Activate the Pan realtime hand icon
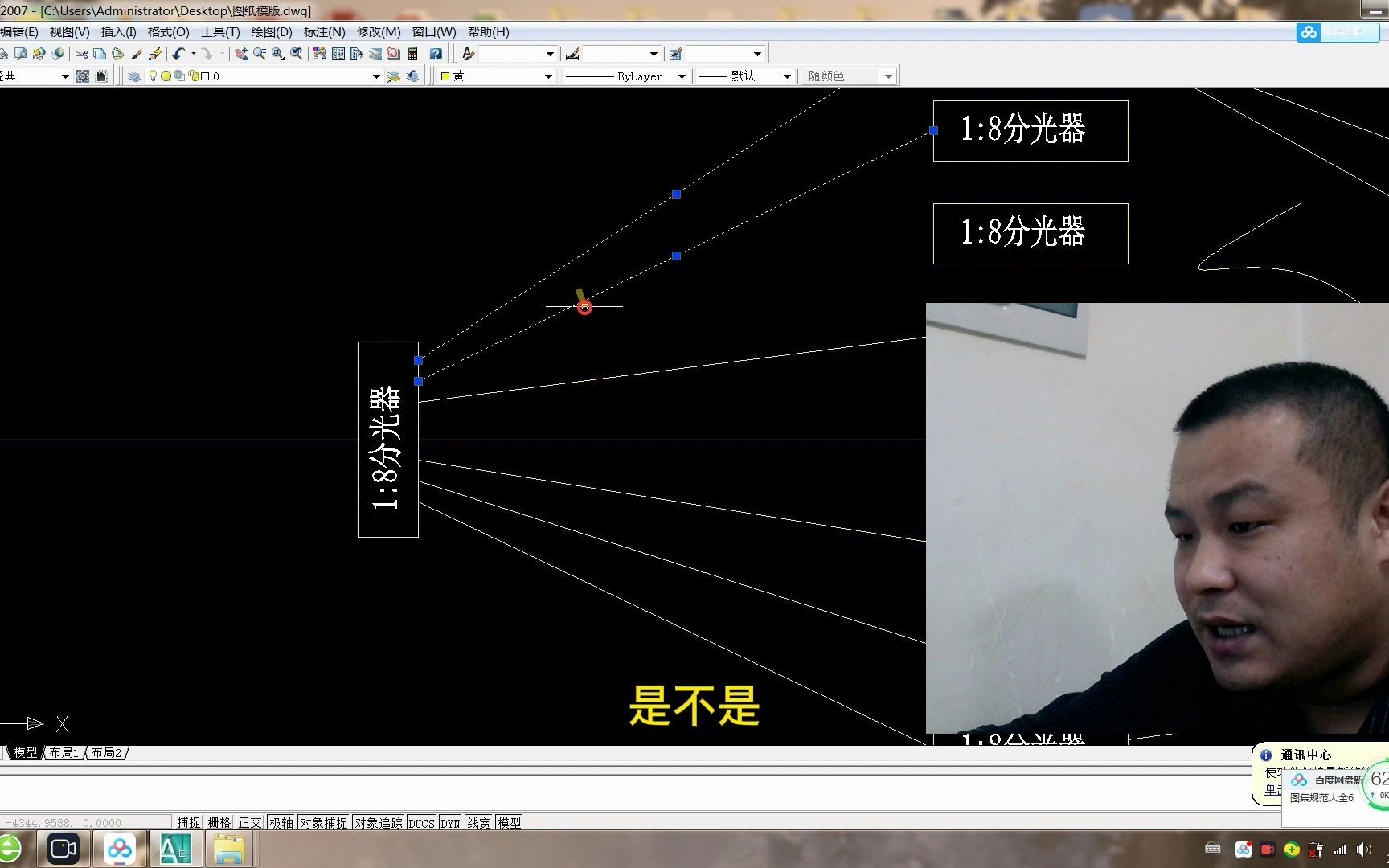This screenshot has height=868, width=1389. [240, 54]
